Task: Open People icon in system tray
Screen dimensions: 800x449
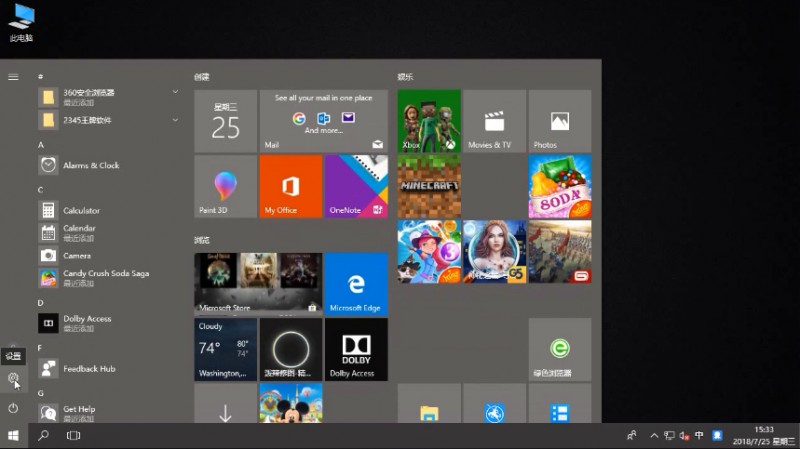Action: coord(631,436)
